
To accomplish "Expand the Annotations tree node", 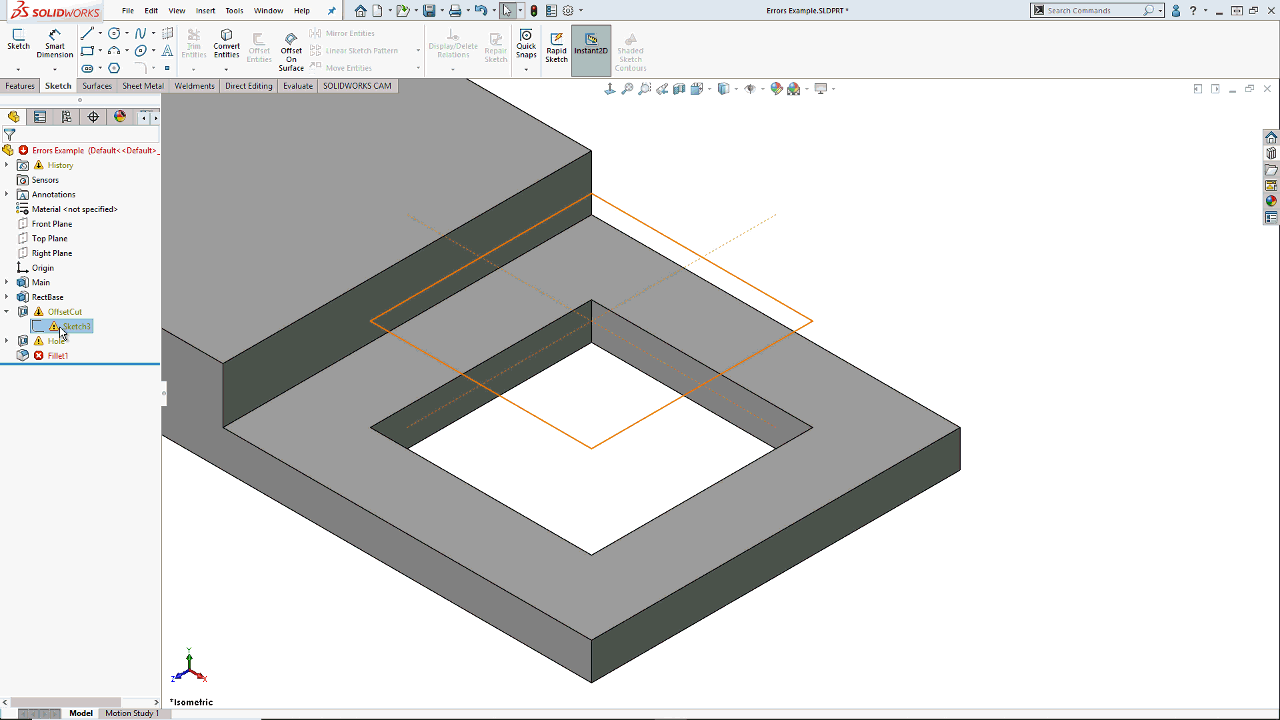I will coord(6,194).
